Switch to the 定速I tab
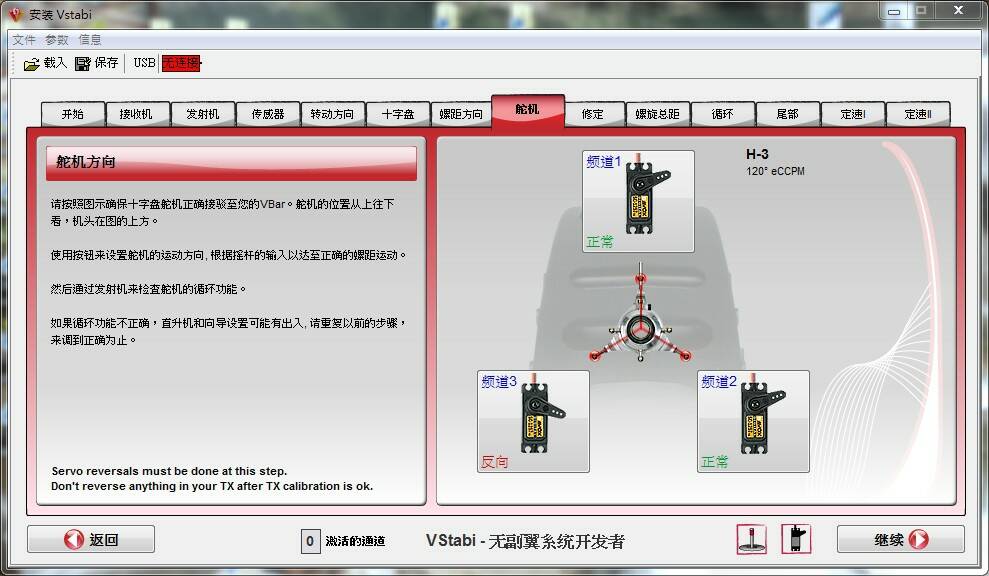 point(853,114)
